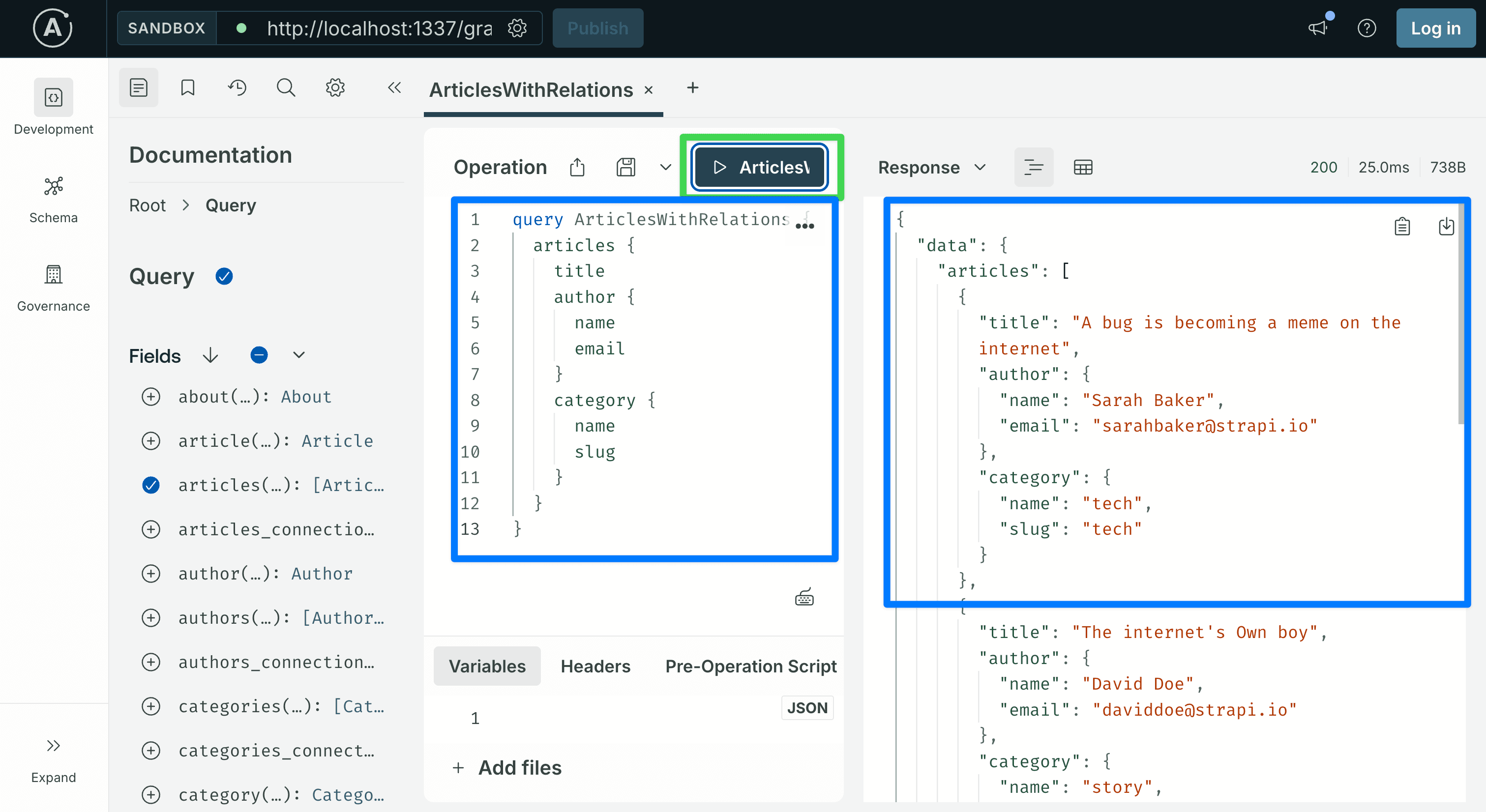Image resolution: width=1486 pixels, height=812 pixels.
Task: Open saved operation collections bookmark icon
Action: click(x=187, y=87)
